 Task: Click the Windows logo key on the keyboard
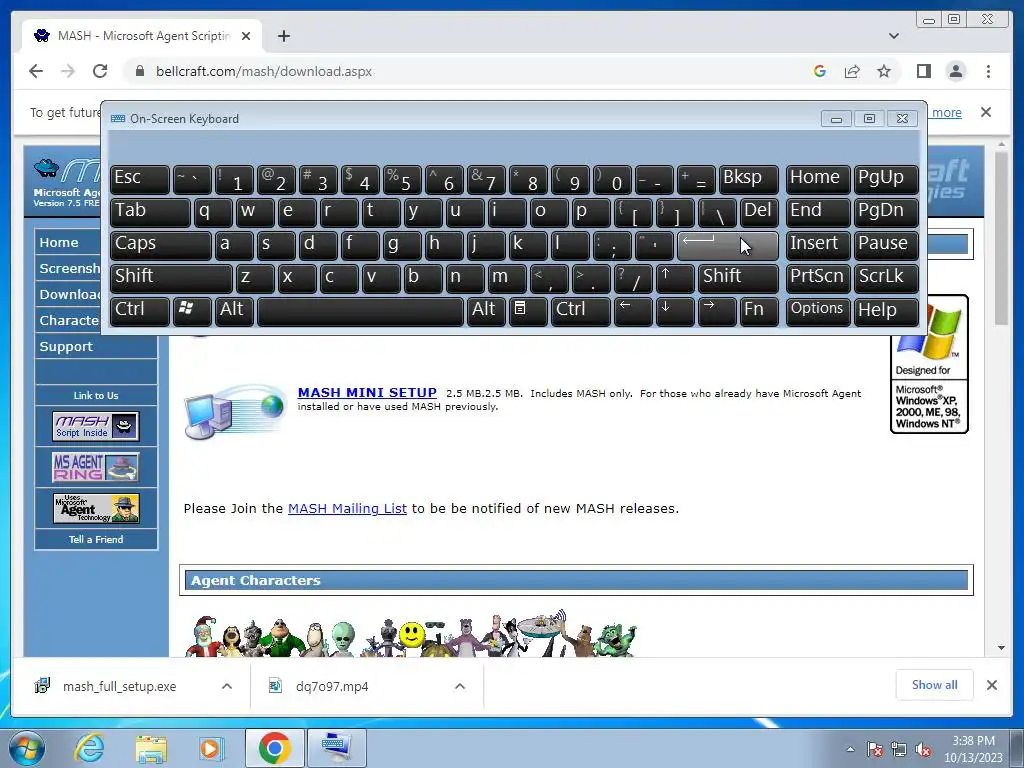pyautogui.click(x=191, y=310)
